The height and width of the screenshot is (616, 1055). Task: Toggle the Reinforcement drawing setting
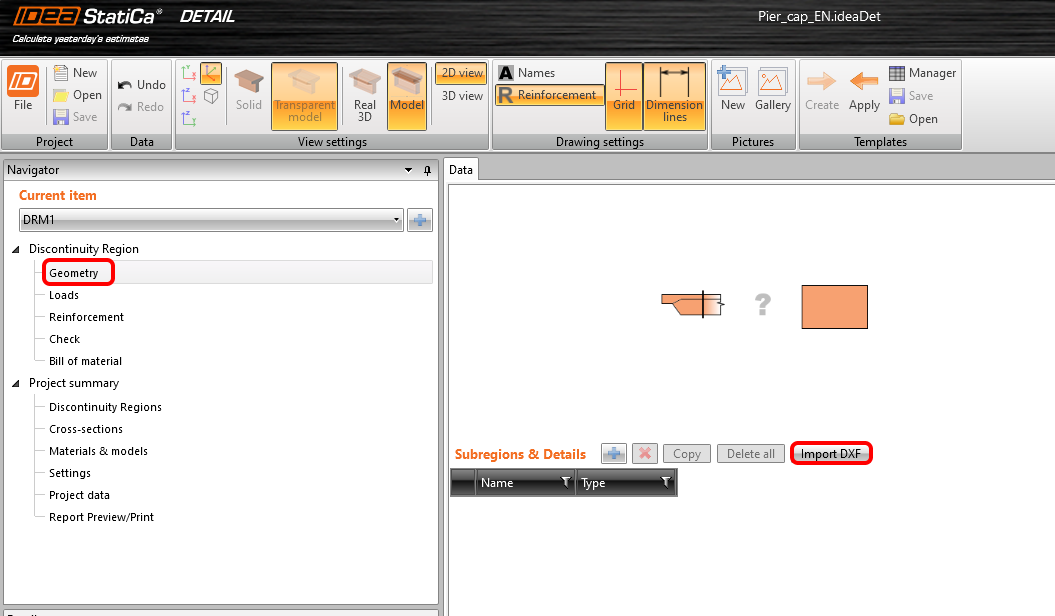tap(548, 94)
